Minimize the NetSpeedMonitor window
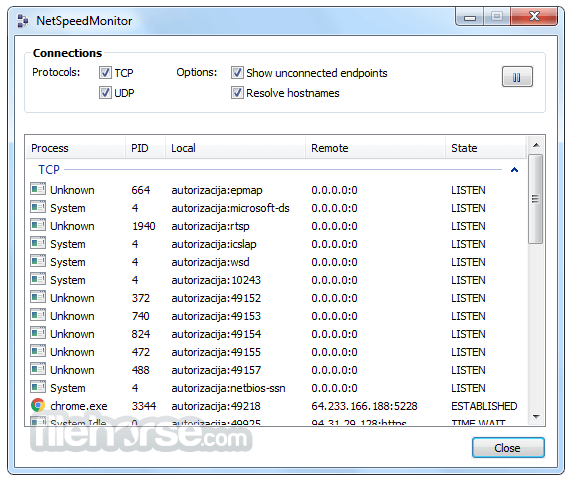Viewport: 573px width, 482px height. tap(470, 17)
